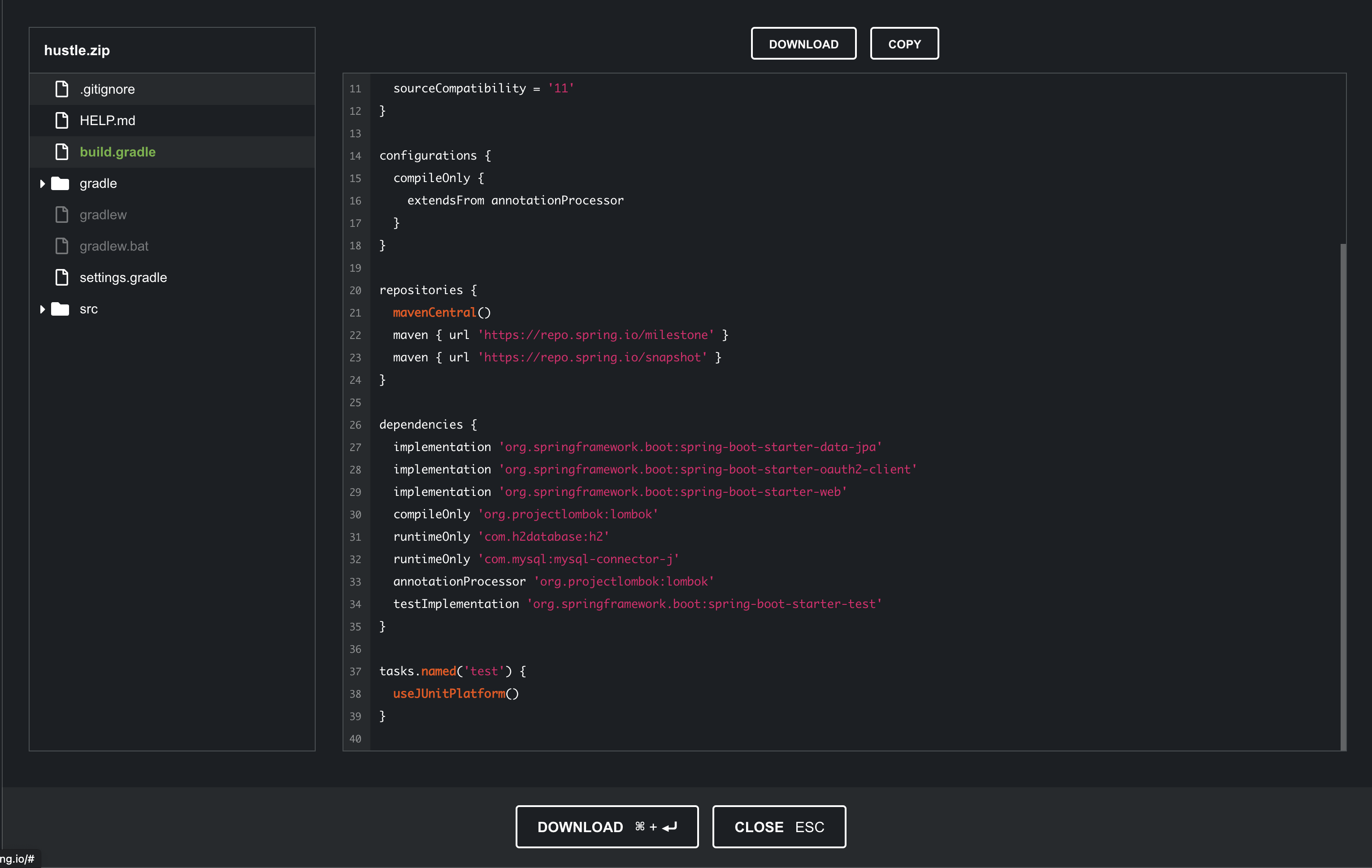
Task: Expand the gradle folder arrow
Action: (42, 183)
